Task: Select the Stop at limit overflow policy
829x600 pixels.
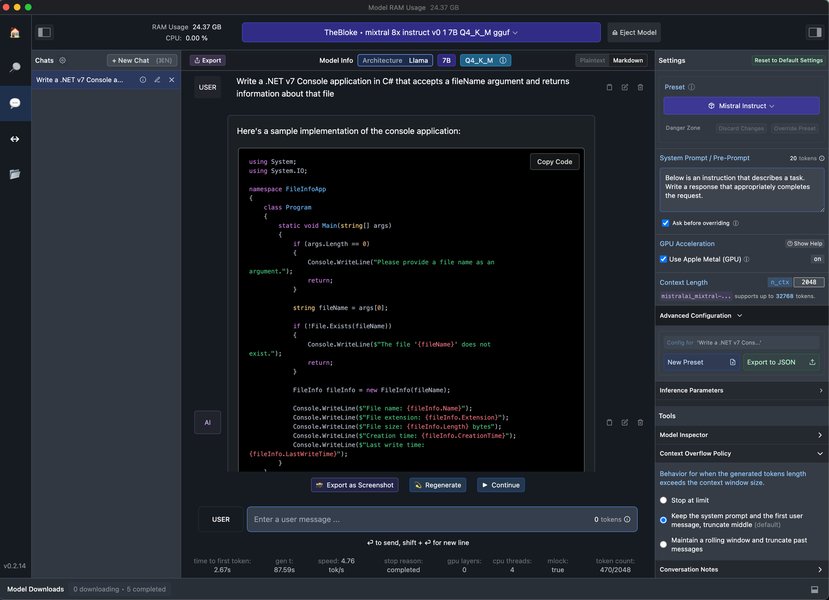Action: click(x=664, y=500)
